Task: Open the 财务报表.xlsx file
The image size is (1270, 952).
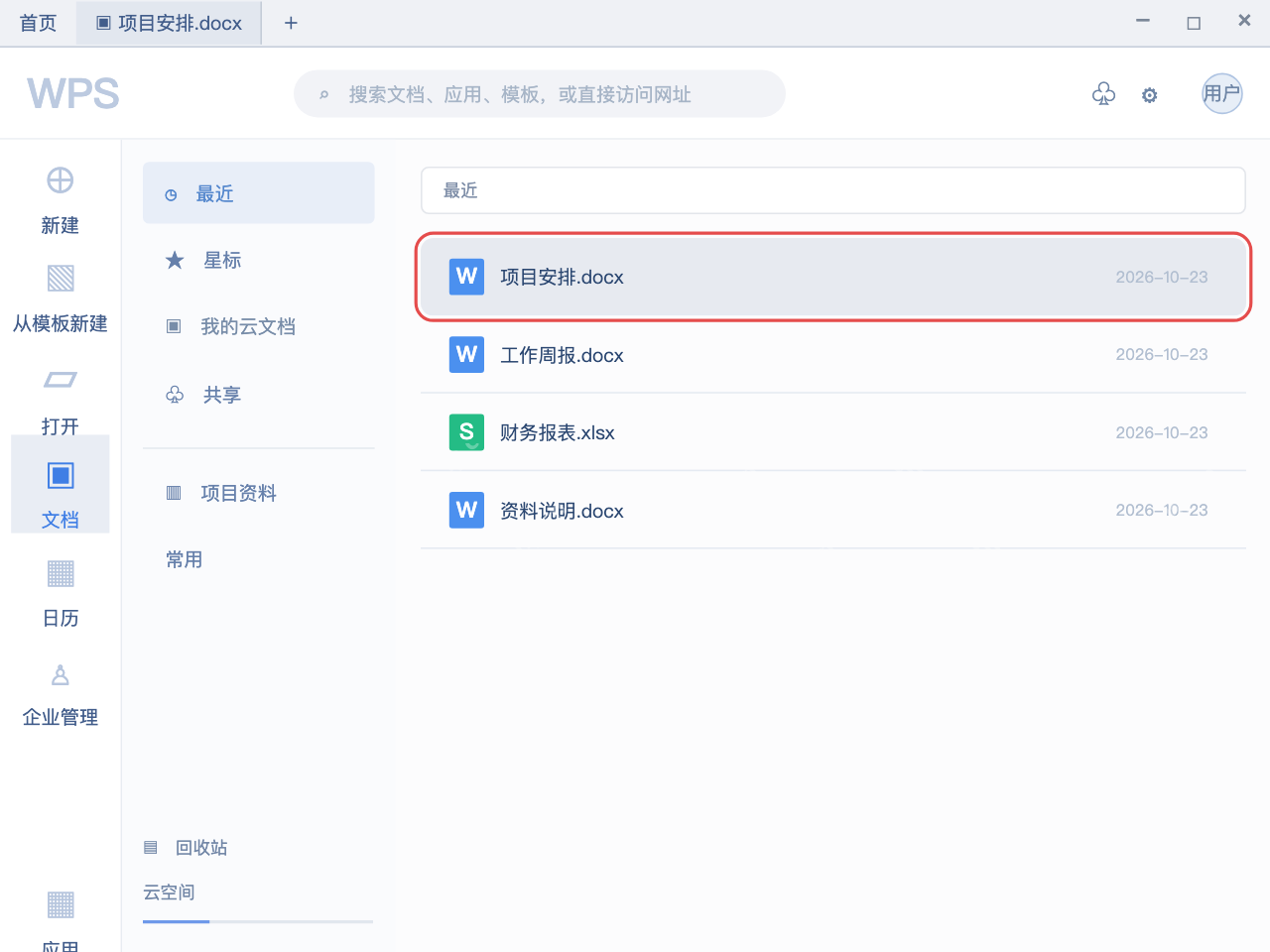Action: 833,432
